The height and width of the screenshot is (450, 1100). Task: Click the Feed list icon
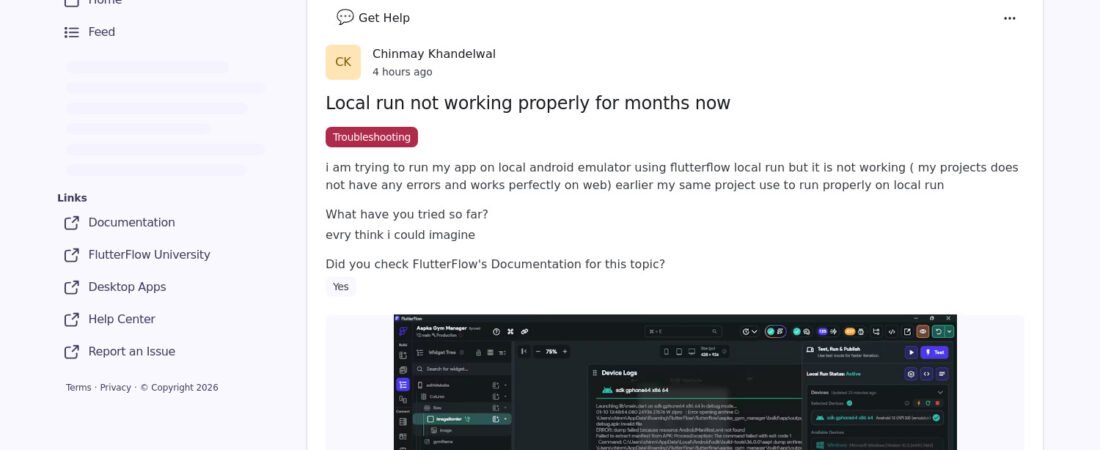[72, 32]
